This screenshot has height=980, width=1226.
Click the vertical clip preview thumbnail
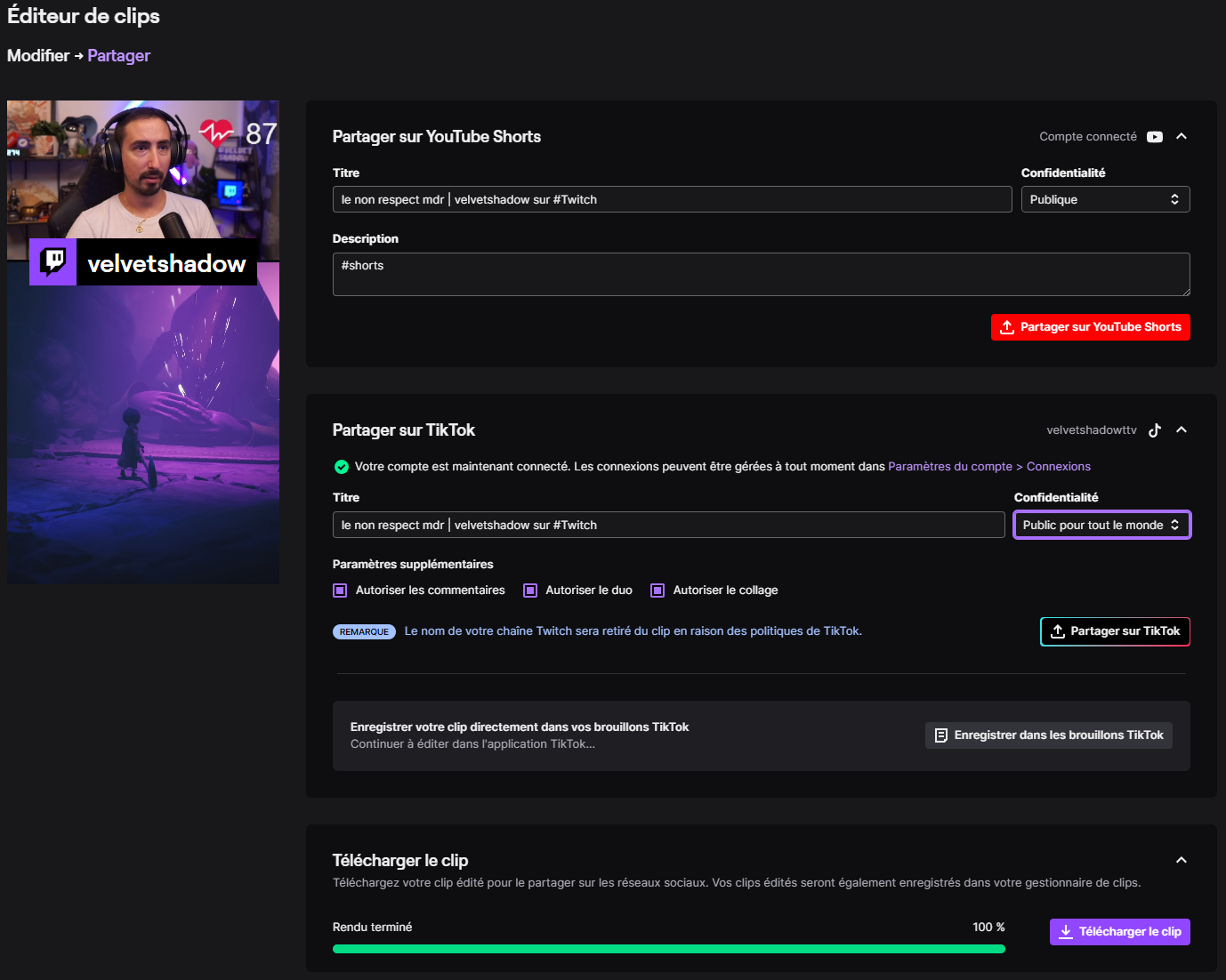tap(143, 342)
